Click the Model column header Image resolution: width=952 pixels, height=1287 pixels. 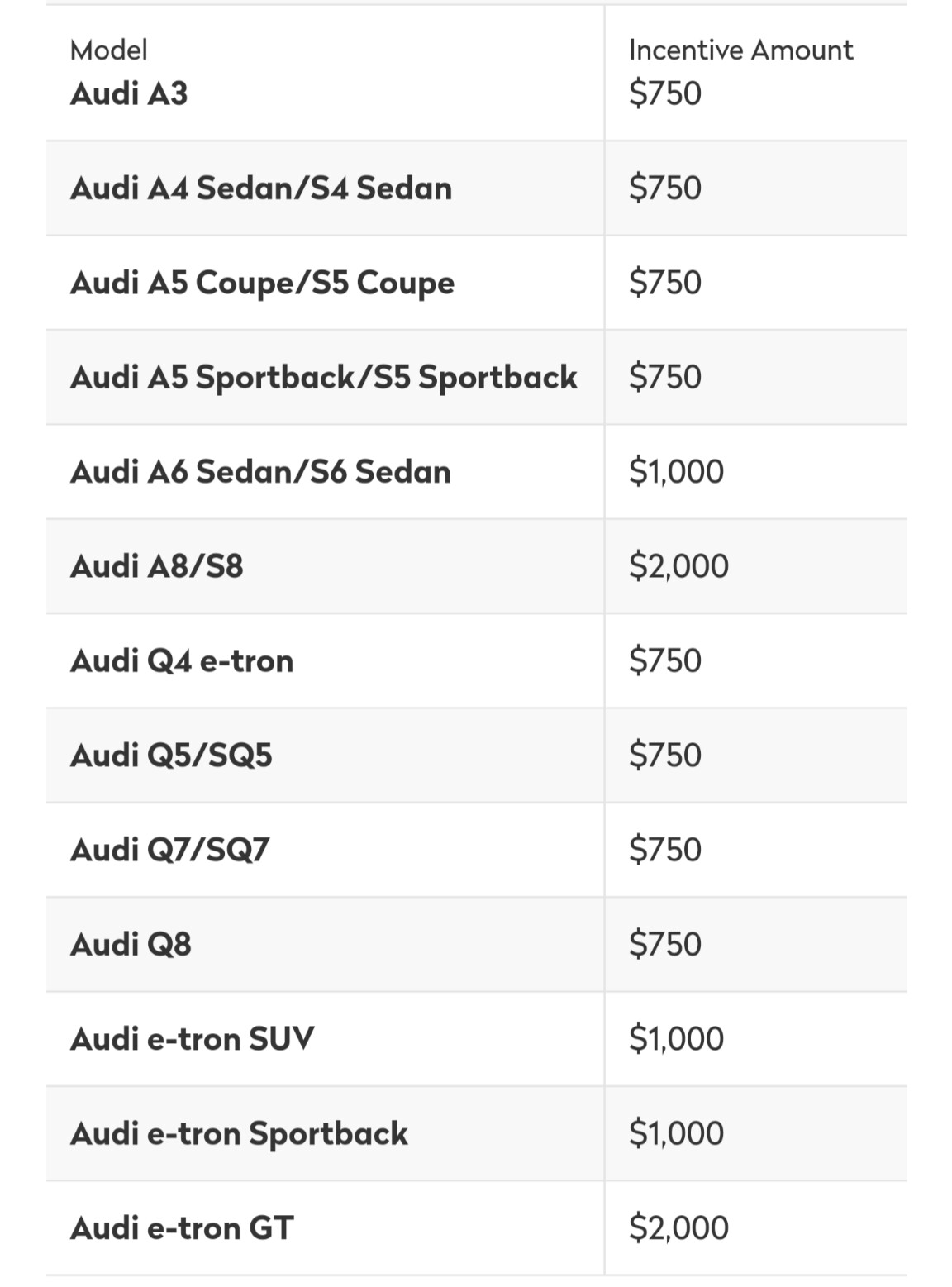click(109, 50)
